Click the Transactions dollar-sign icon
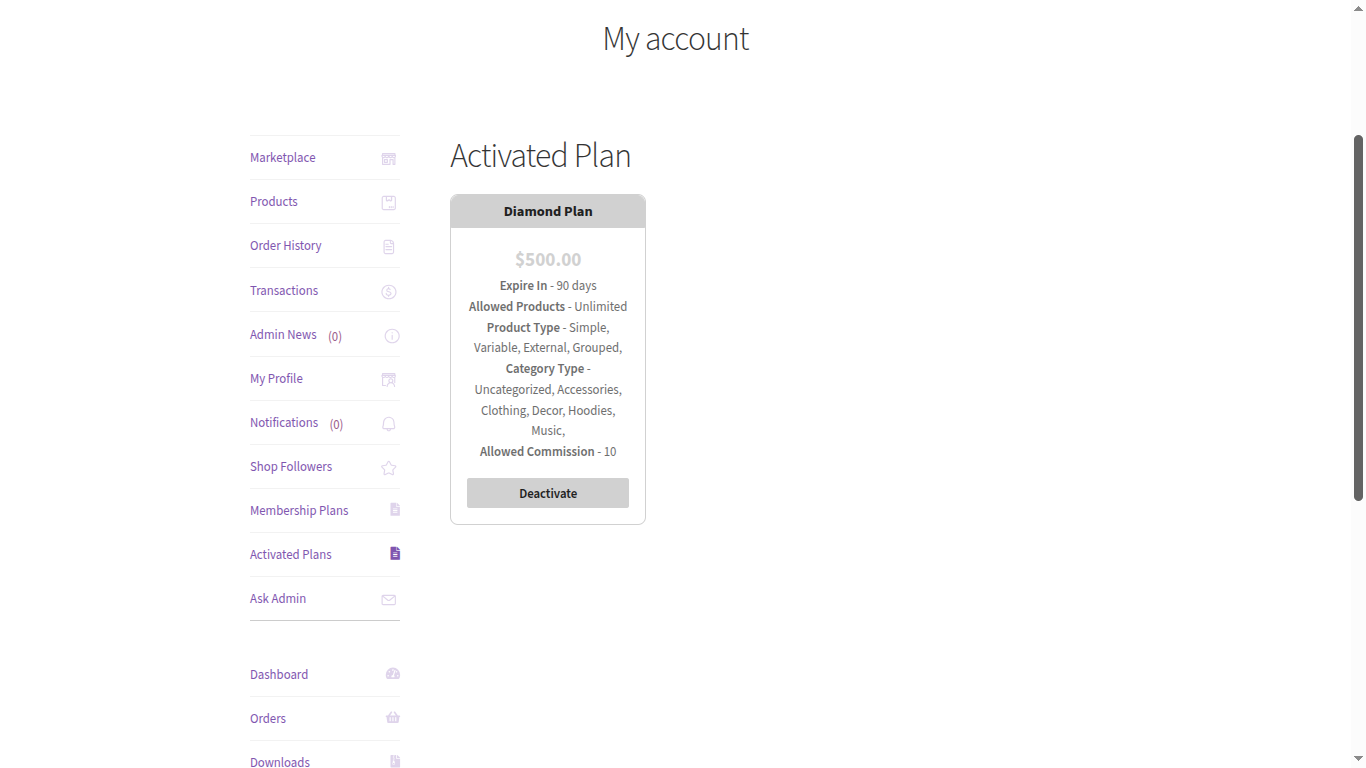 point(388,291)
